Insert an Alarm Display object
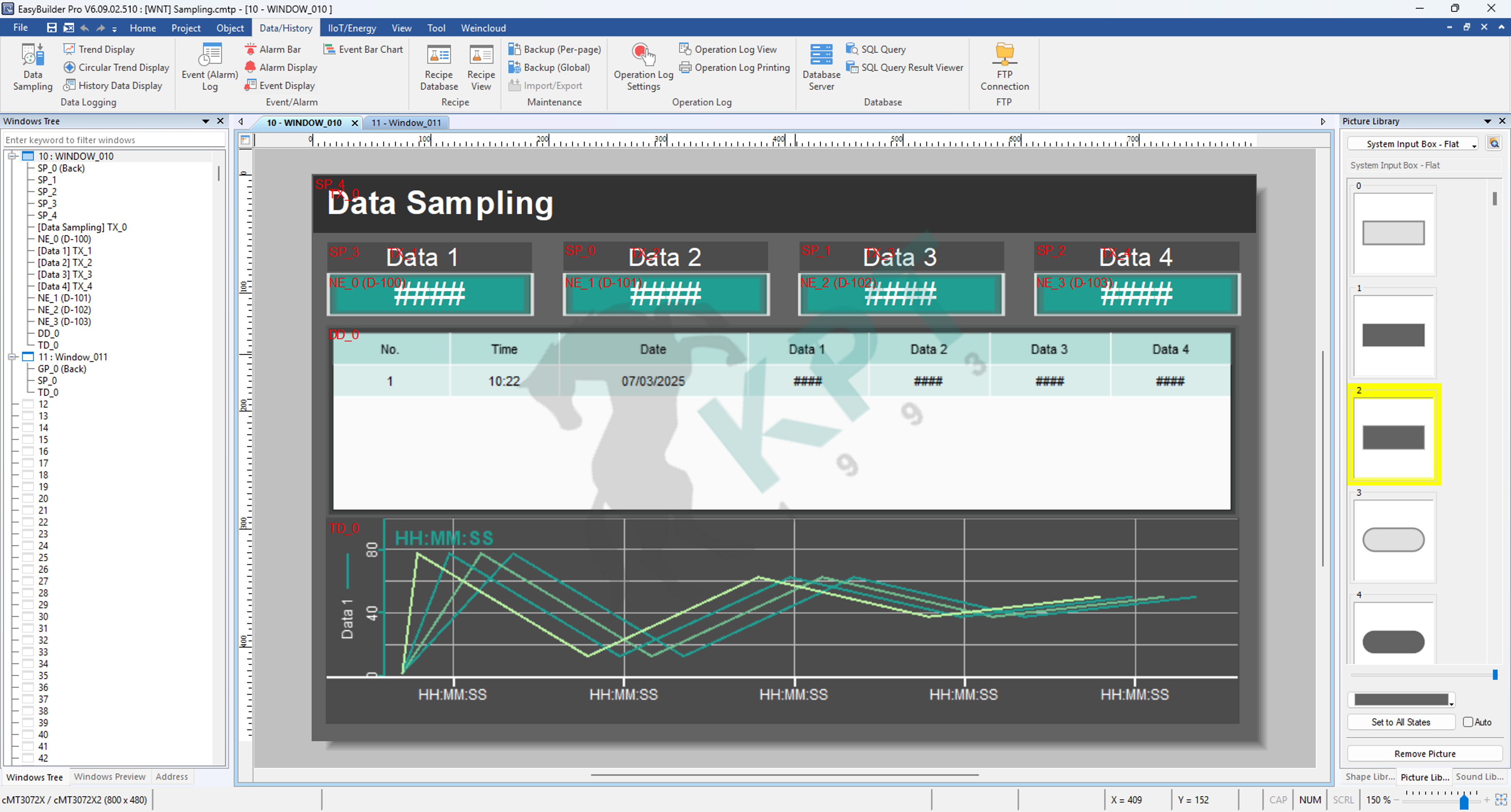 tap(281, 67)
